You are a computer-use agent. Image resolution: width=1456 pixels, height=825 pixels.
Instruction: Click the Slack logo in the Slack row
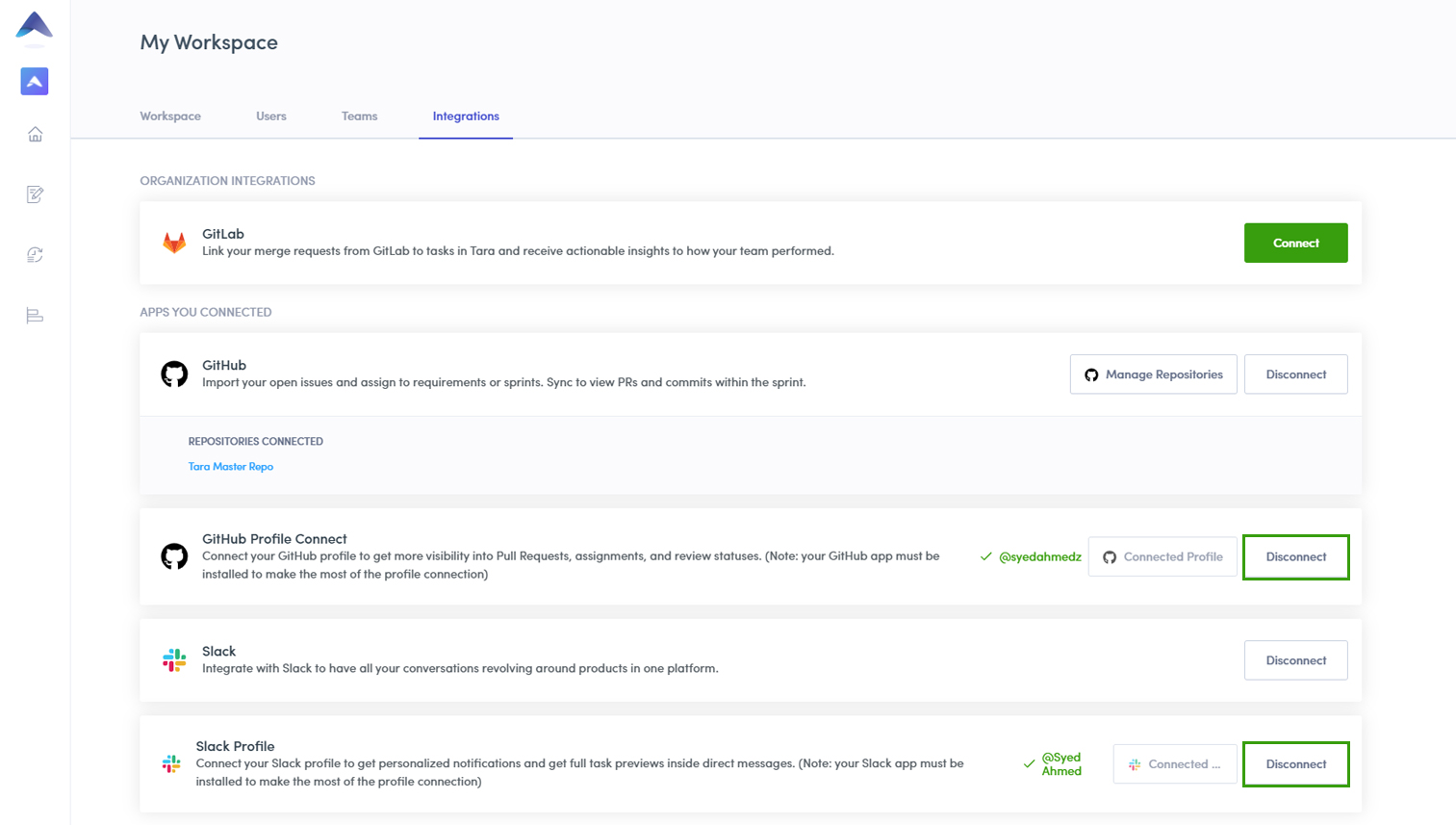pyautogui.click(x=174, y=660)
